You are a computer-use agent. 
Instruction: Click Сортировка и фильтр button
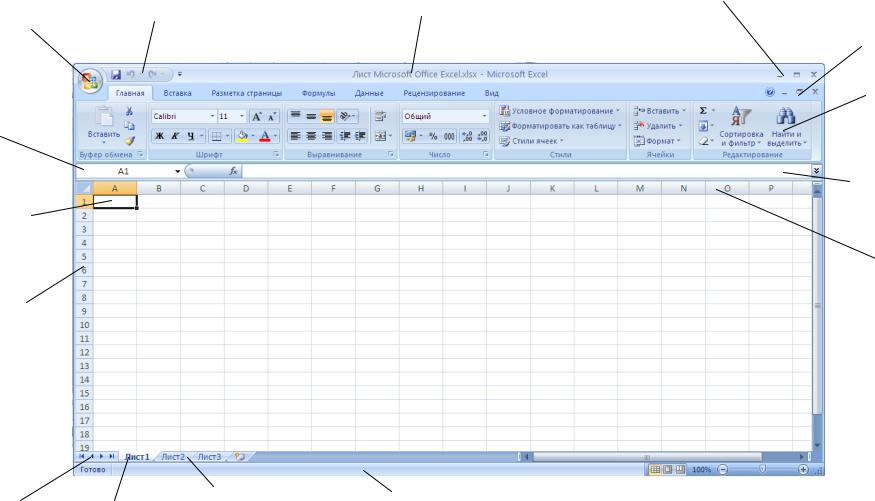pyautogui.click(x=741, y=127)
